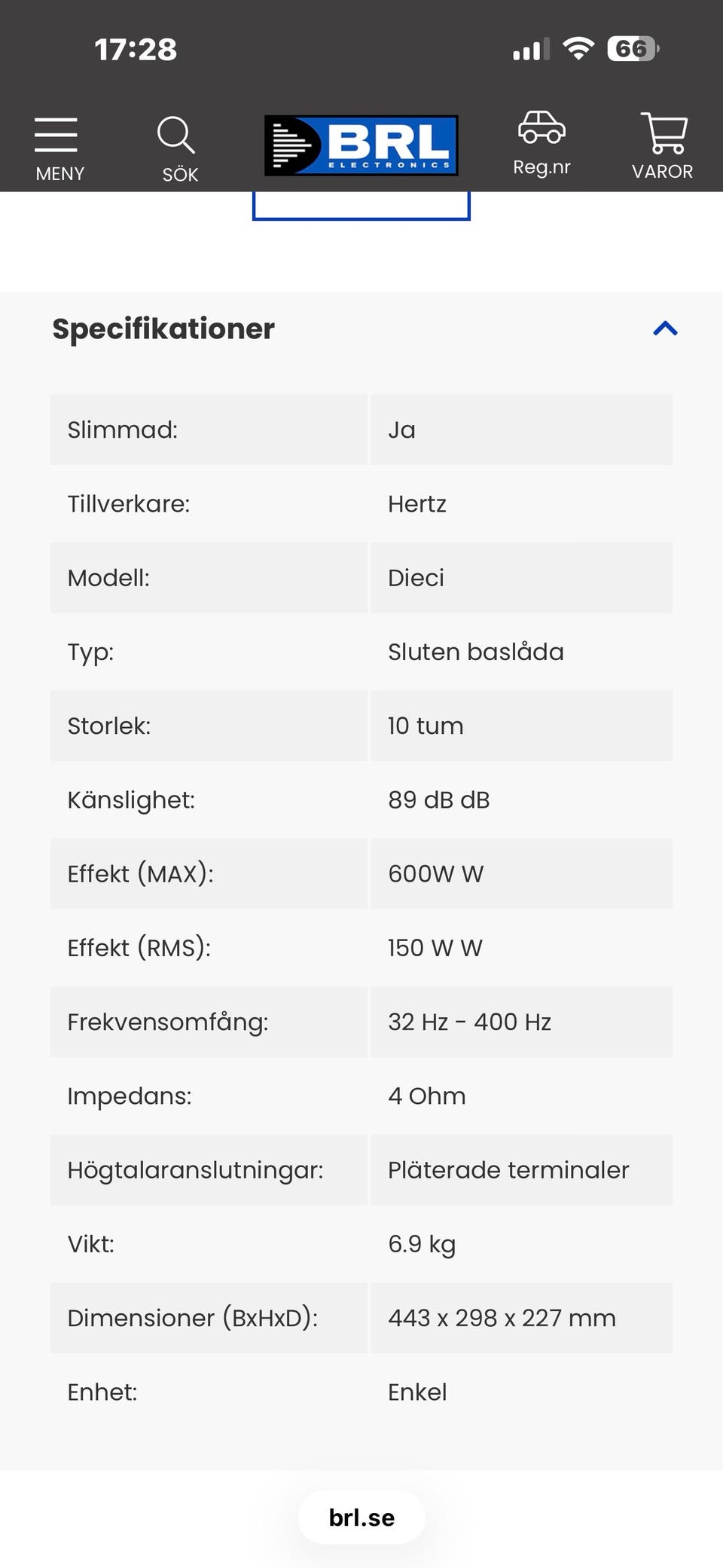The width and height of the screenshot is (723, 1568).
Task: Tap the Frekvensomfång 32 Hz - 400 Hz value
Action: click(x=469, y=1022)
